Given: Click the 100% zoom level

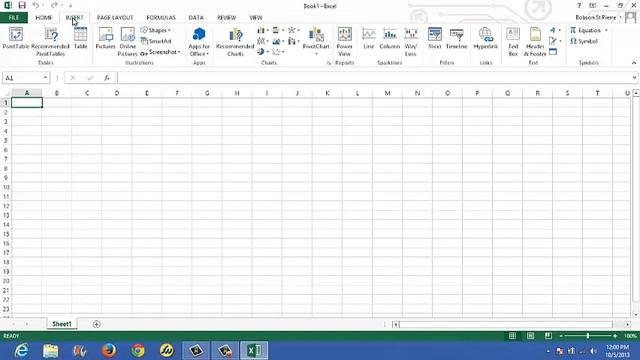Looking at the screenshot, I should 630,336.
